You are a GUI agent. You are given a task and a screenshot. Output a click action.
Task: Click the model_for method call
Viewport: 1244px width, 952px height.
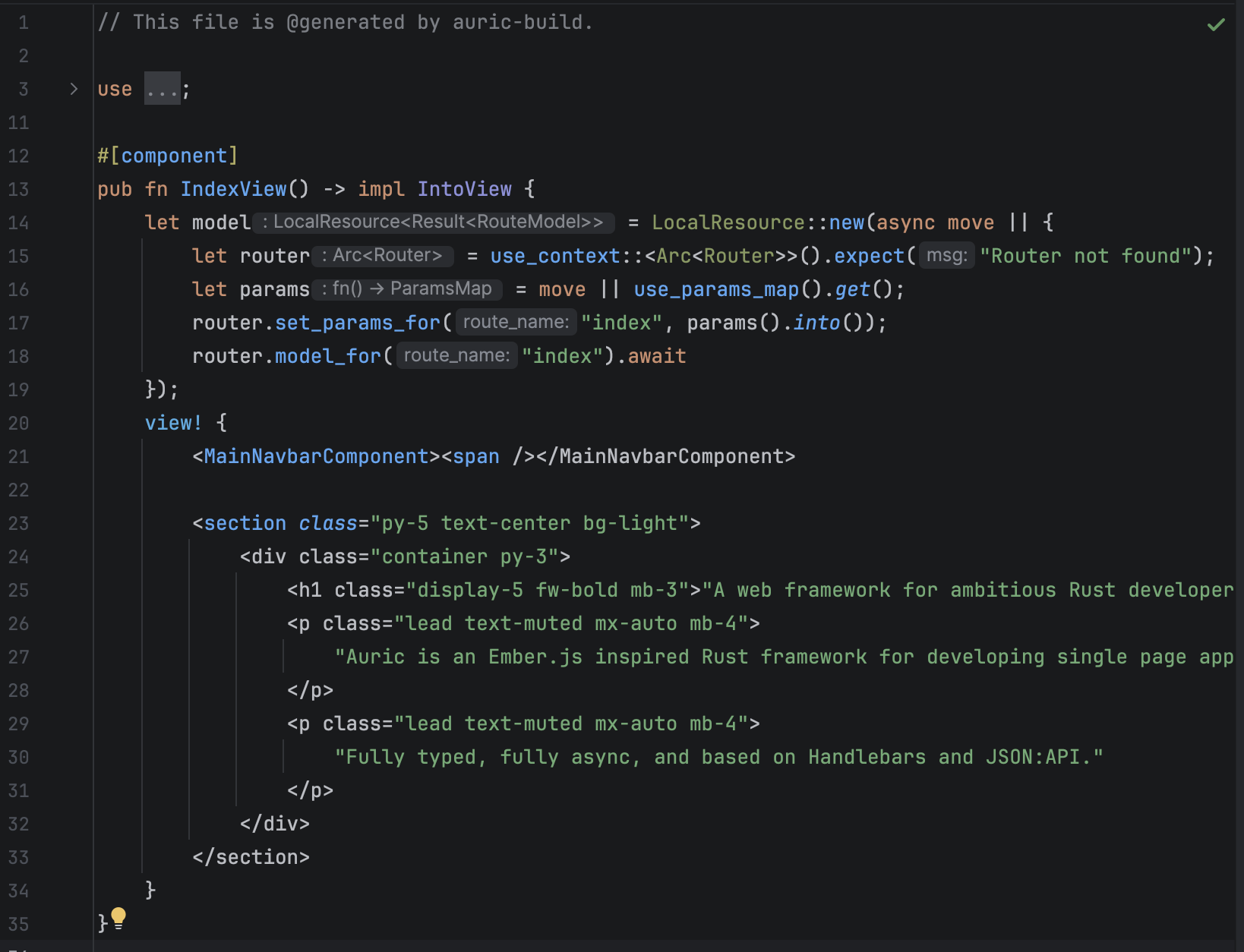point(328,356)
